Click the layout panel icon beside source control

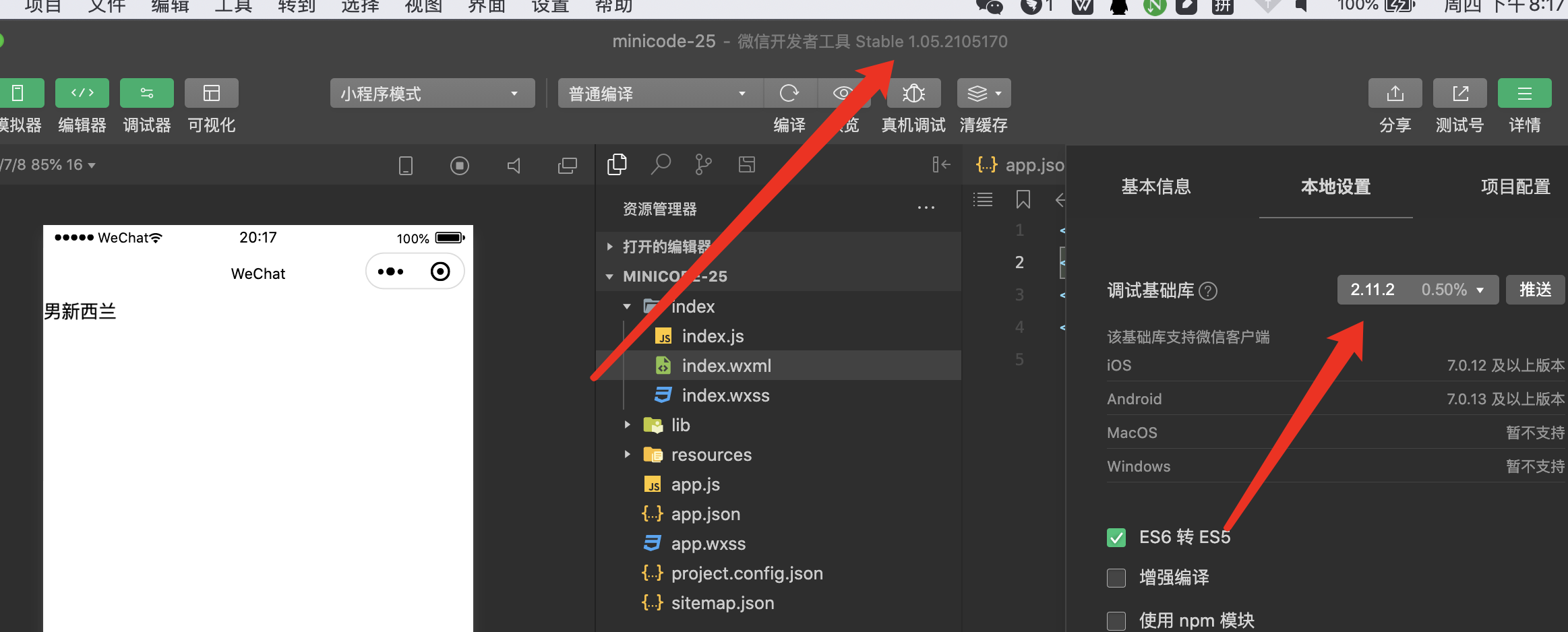point(747,164)
